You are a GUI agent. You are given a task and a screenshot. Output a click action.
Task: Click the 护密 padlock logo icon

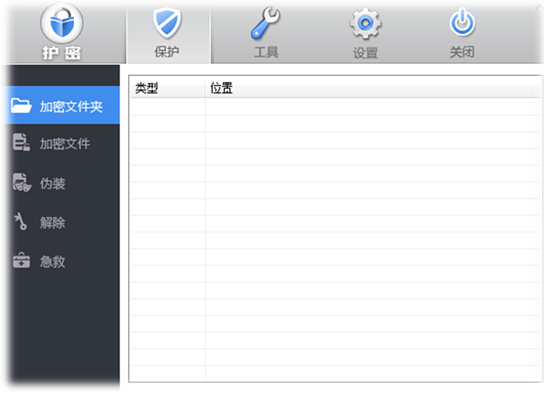(62, 23)
